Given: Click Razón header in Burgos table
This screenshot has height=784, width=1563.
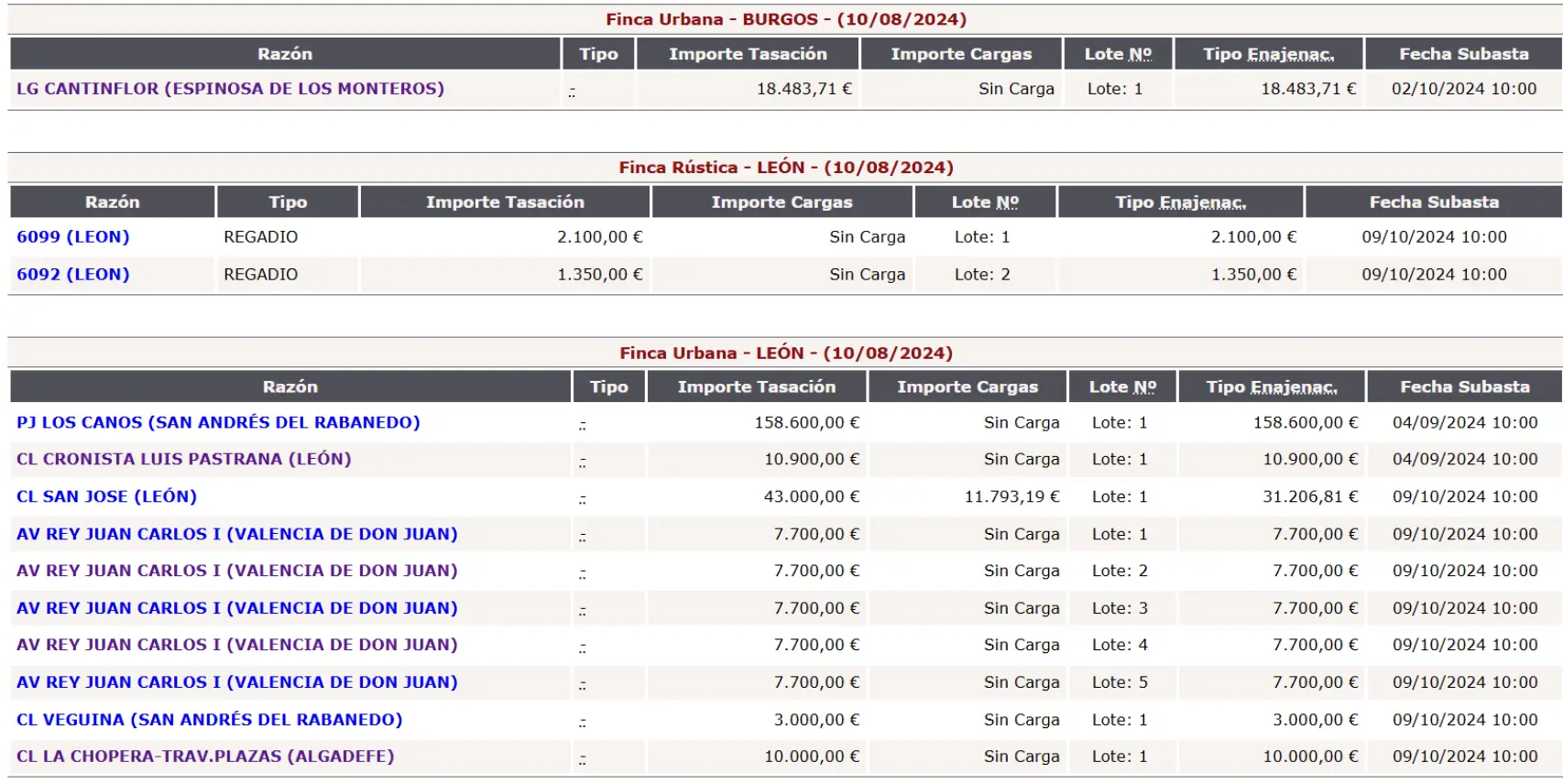Looking at the screenshot, I should tap(285, 54).
